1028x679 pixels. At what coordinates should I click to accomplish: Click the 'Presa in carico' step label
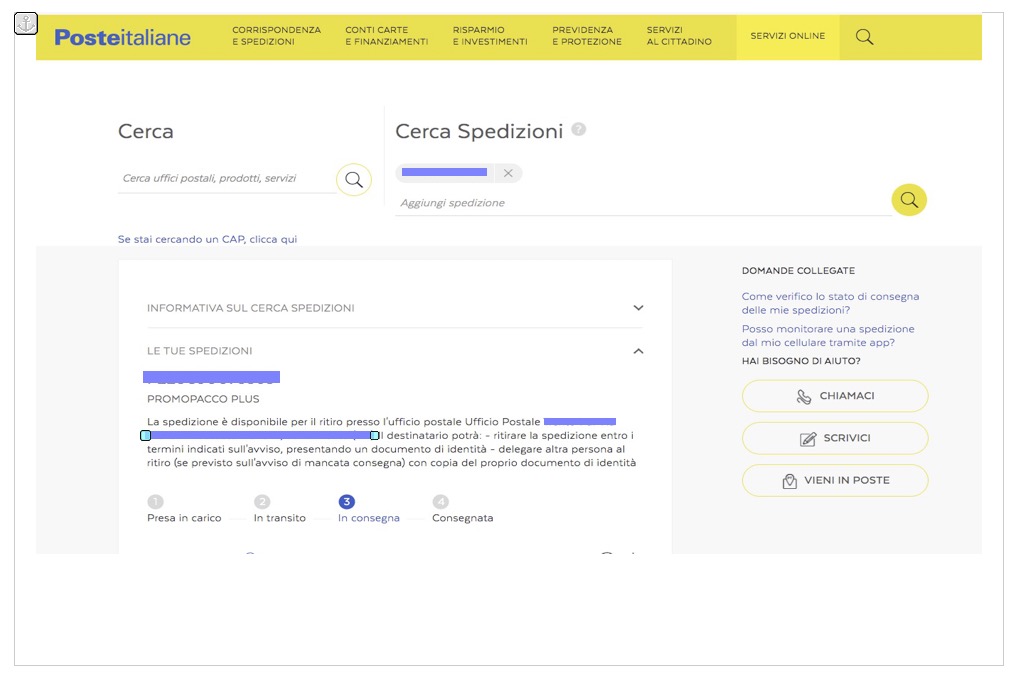(184, 518)
